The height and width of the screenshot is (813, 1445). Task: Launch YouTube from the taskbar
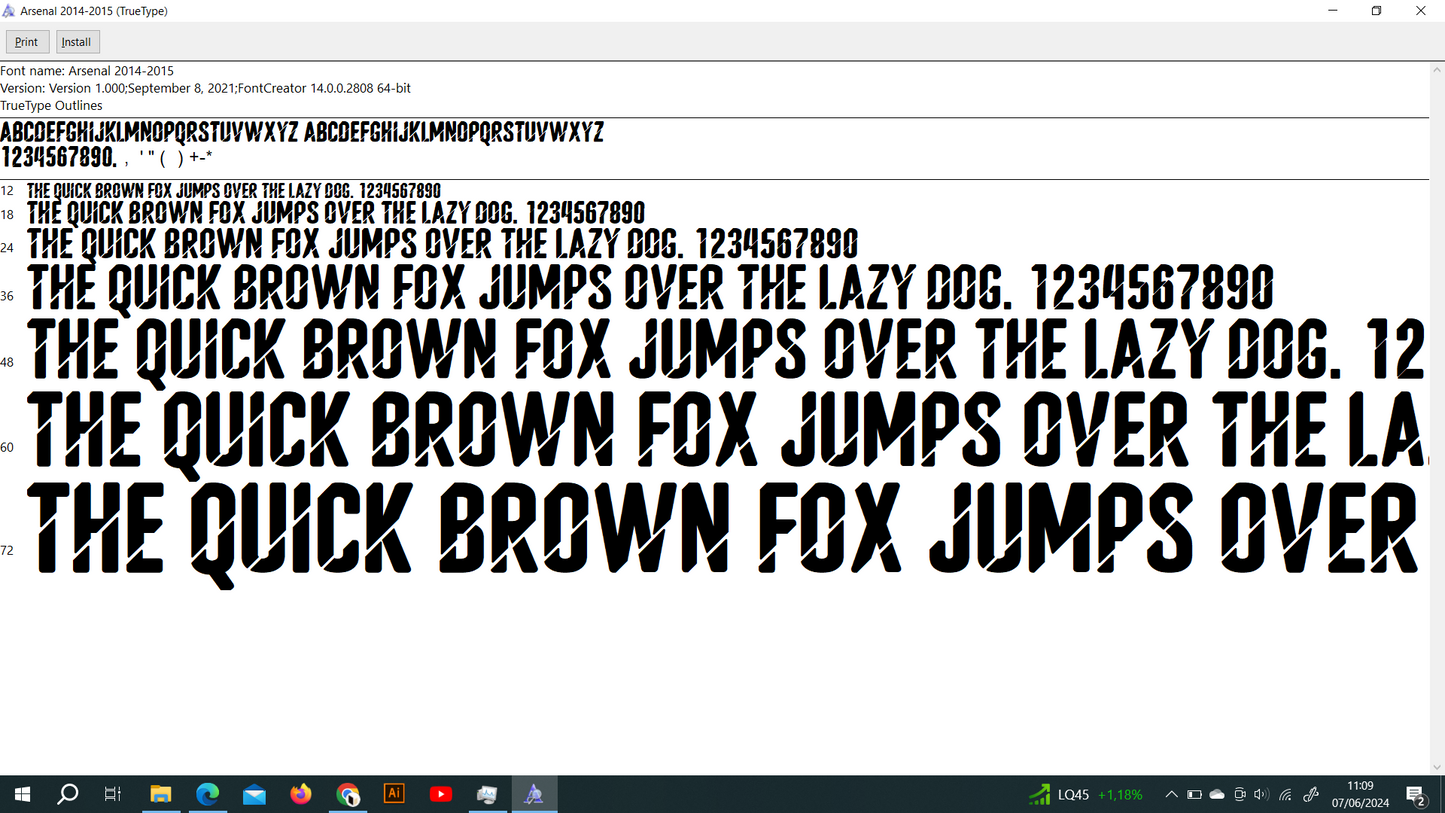(440, 793)
